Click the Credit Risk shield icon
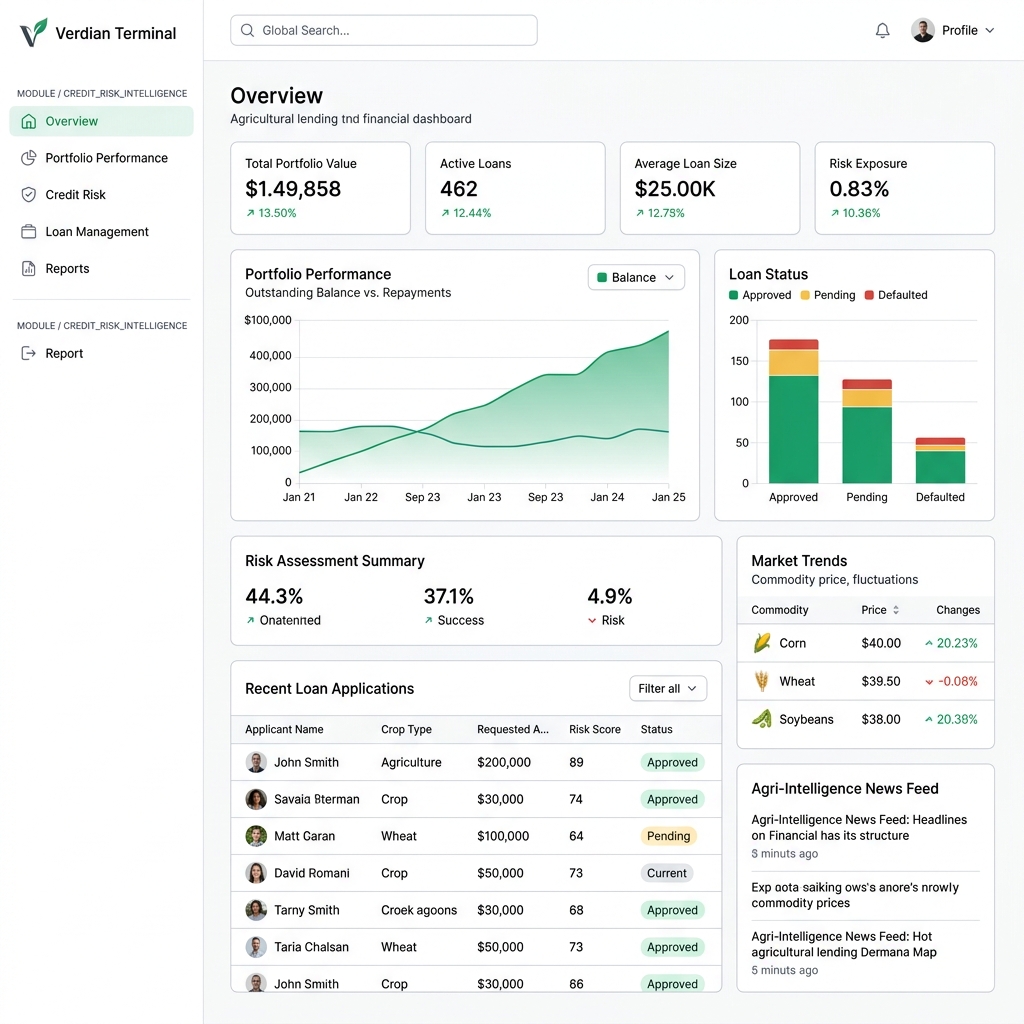The image size is (1024, 1024). coord(29,195)
